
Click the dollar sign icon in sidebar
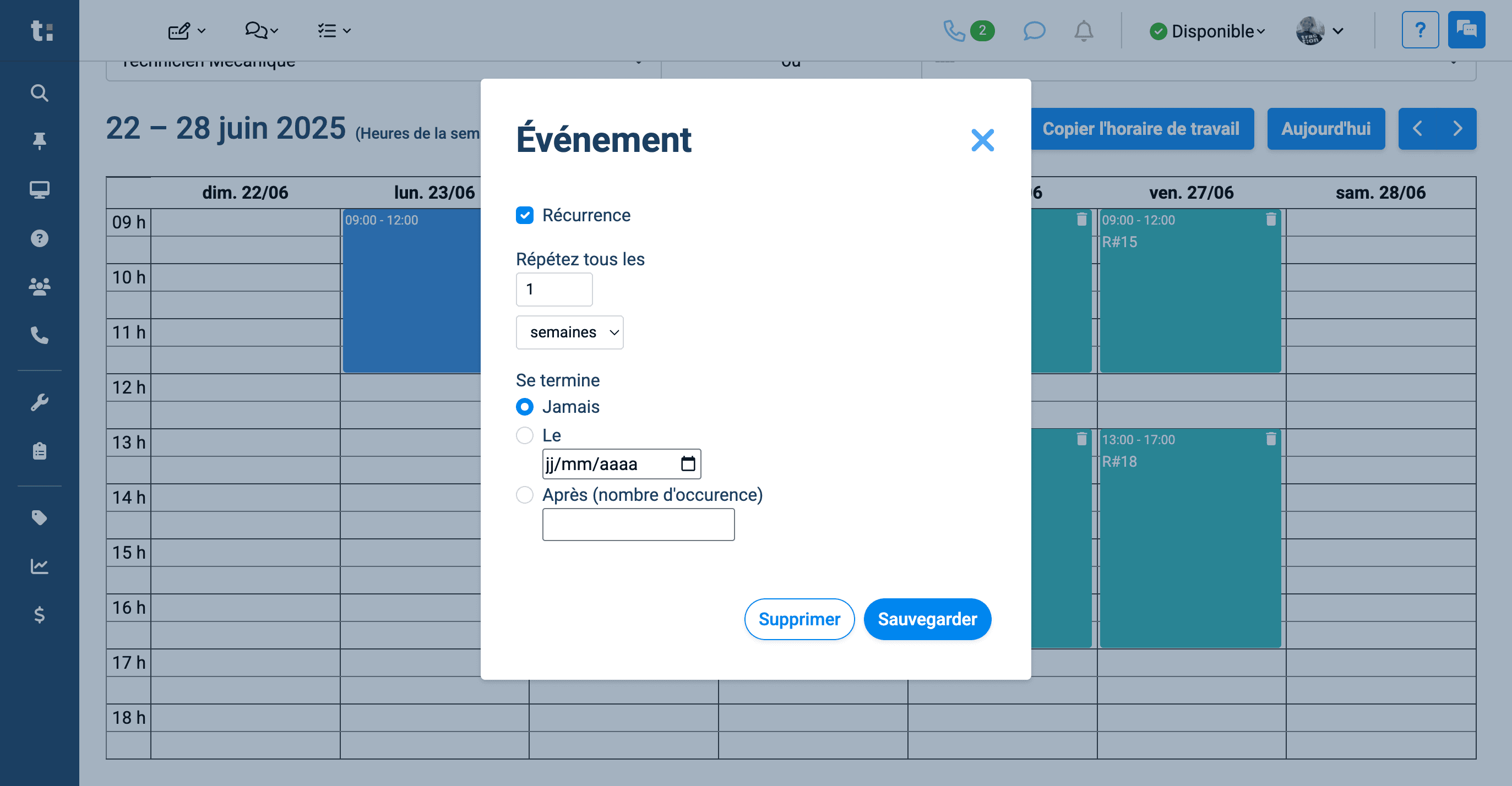(39, 614)
